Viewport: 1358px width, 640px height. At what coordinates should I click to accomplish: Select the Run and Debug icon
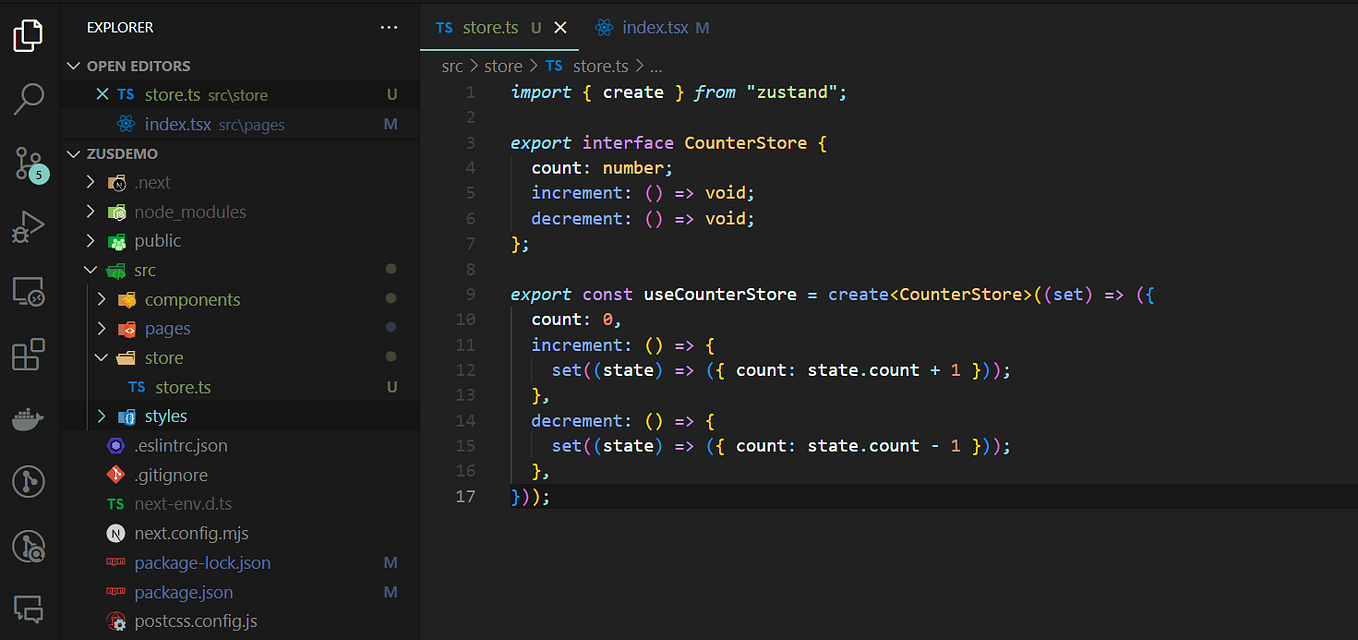[x=28, y=227]
